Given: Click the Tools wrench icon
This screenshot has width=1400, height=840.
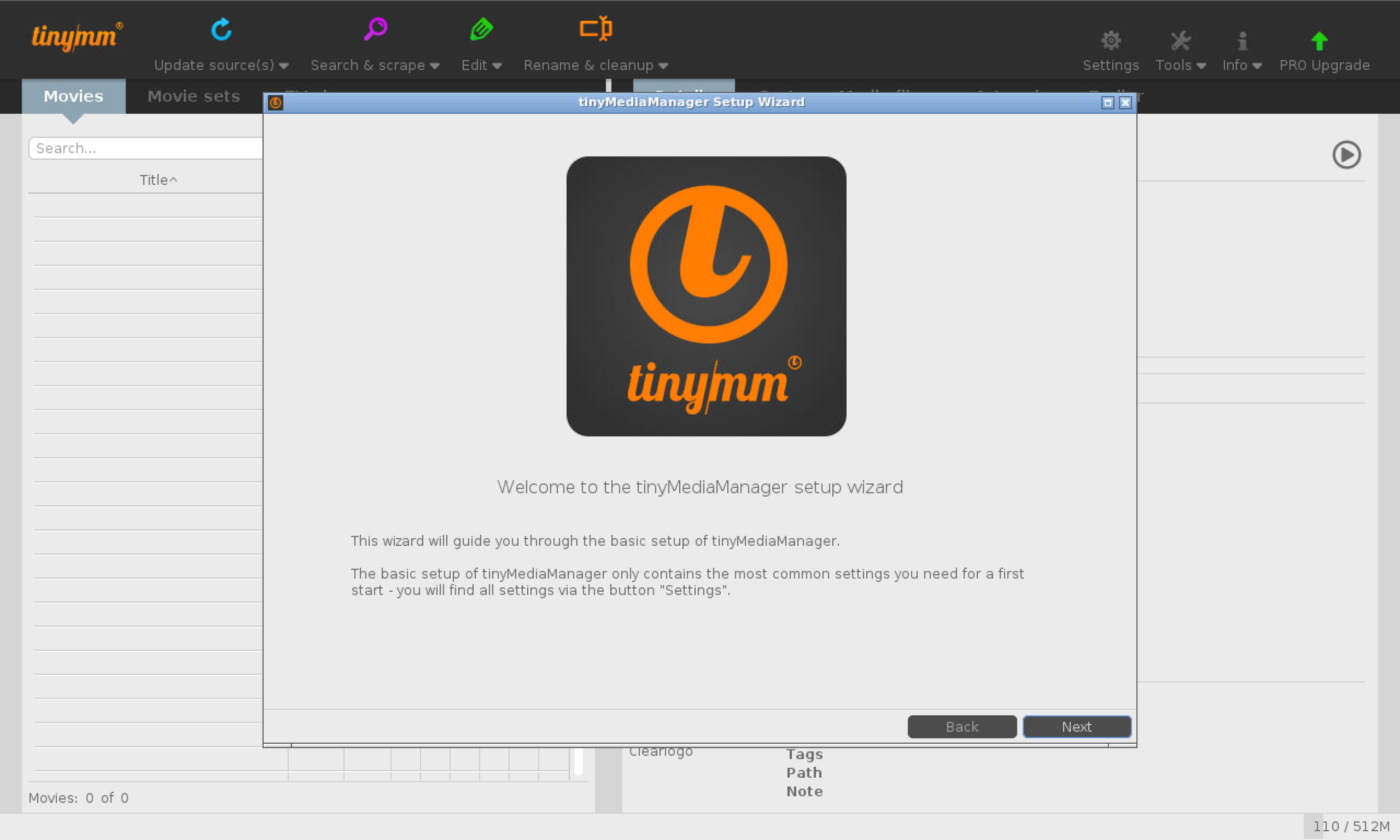Looking at the screenshot, I should pos(1181,41).
